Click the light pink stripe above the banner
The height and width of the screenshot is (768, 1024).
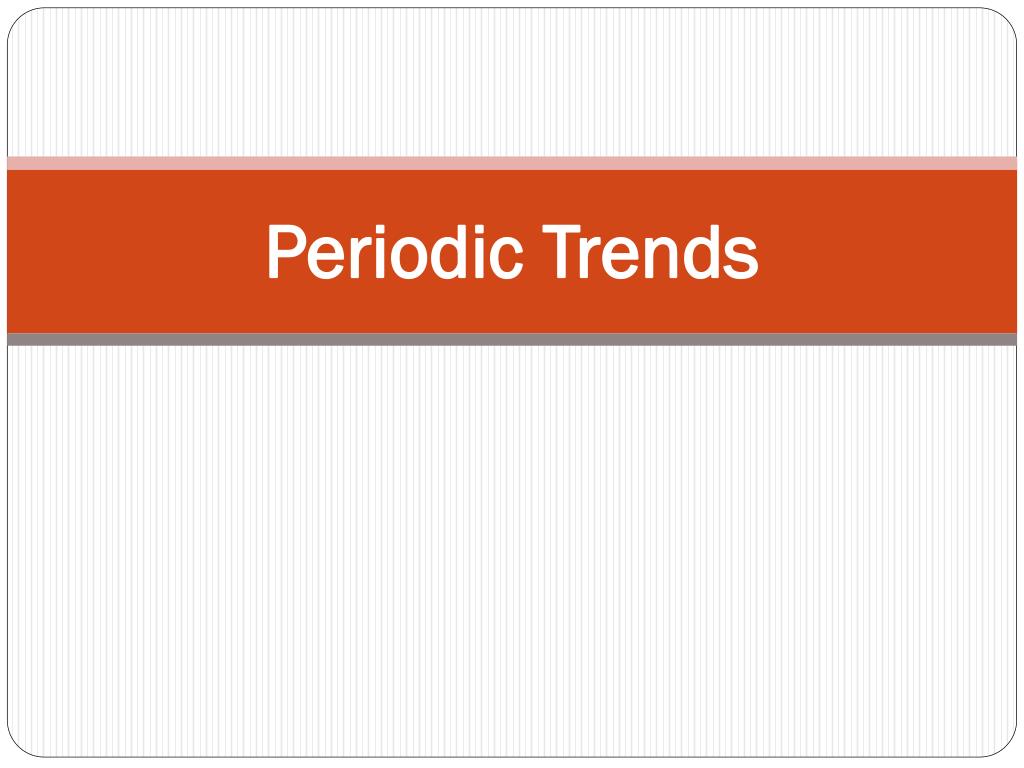[x=512, y=163]
